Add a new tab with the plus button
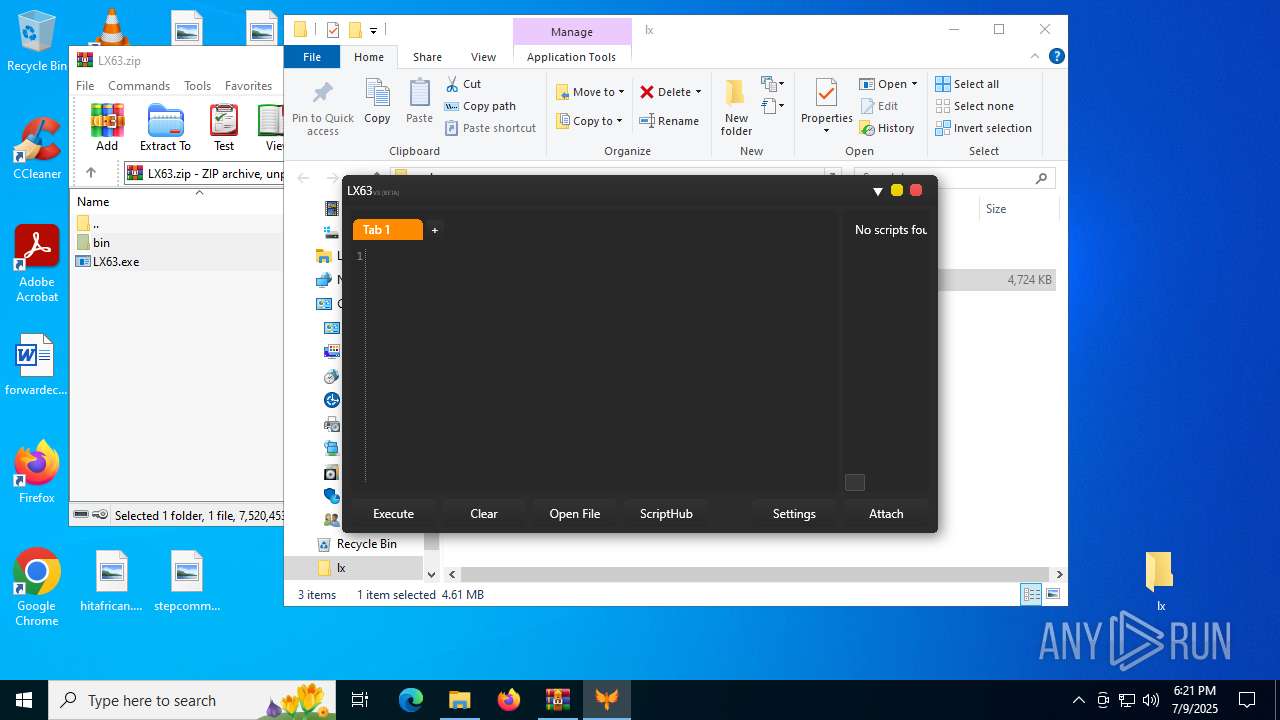The height and width of the screenshot is (720, 1280). (435, 230)
